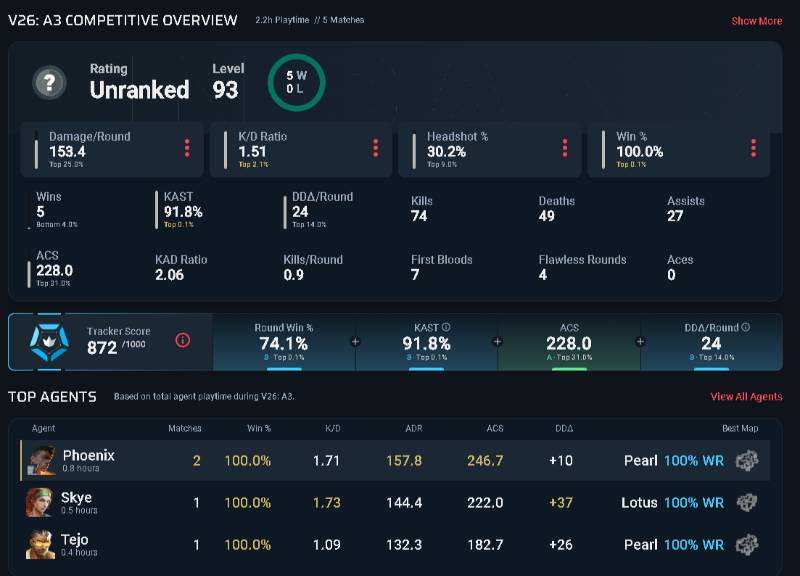The height and width of the screenshot is (576, 800).
Task: Click the Agent column header
Action: tap(43, 428)
